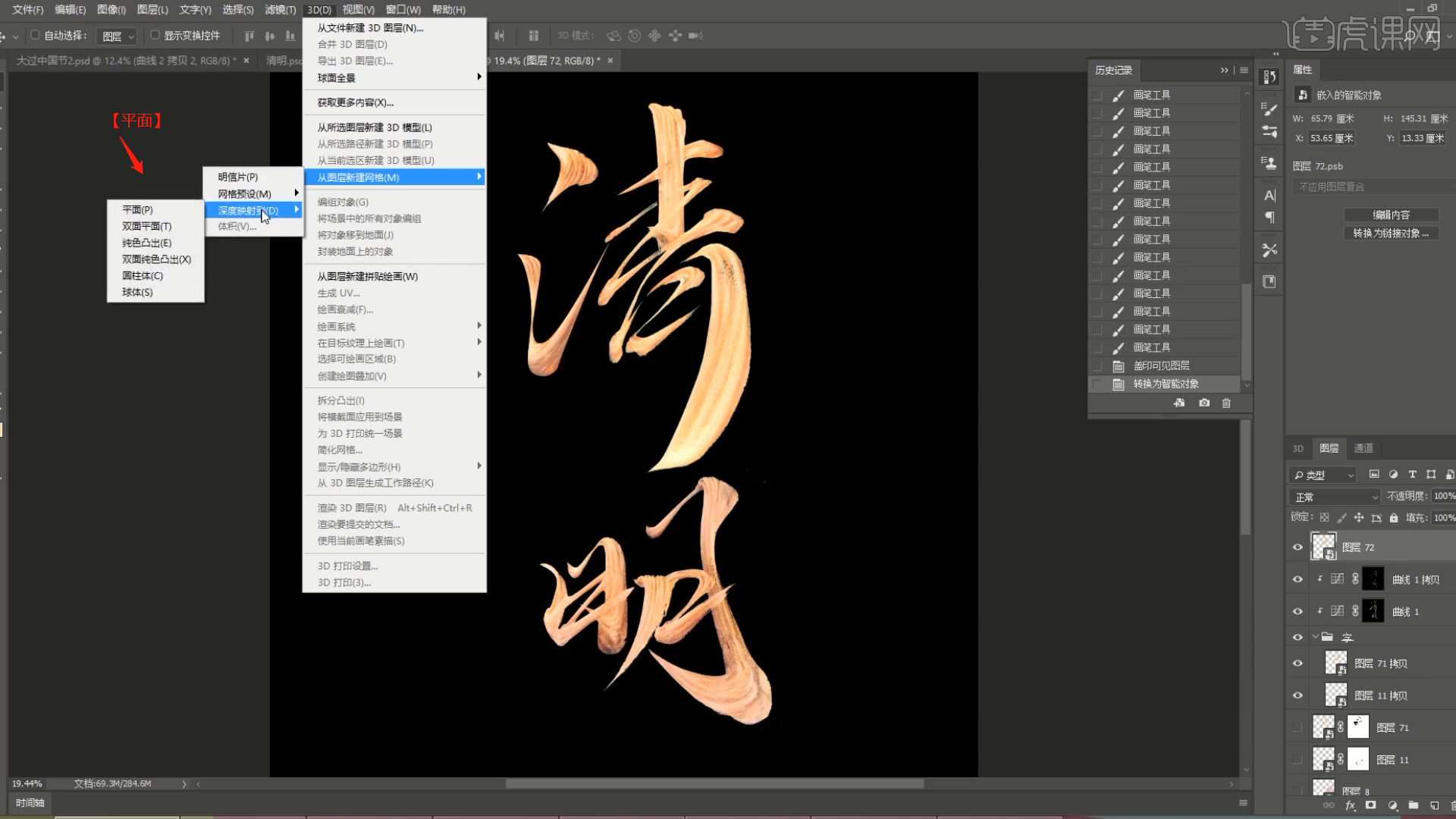Hide layer 图层 72 visibility eye

click(x=1298, y=547)
